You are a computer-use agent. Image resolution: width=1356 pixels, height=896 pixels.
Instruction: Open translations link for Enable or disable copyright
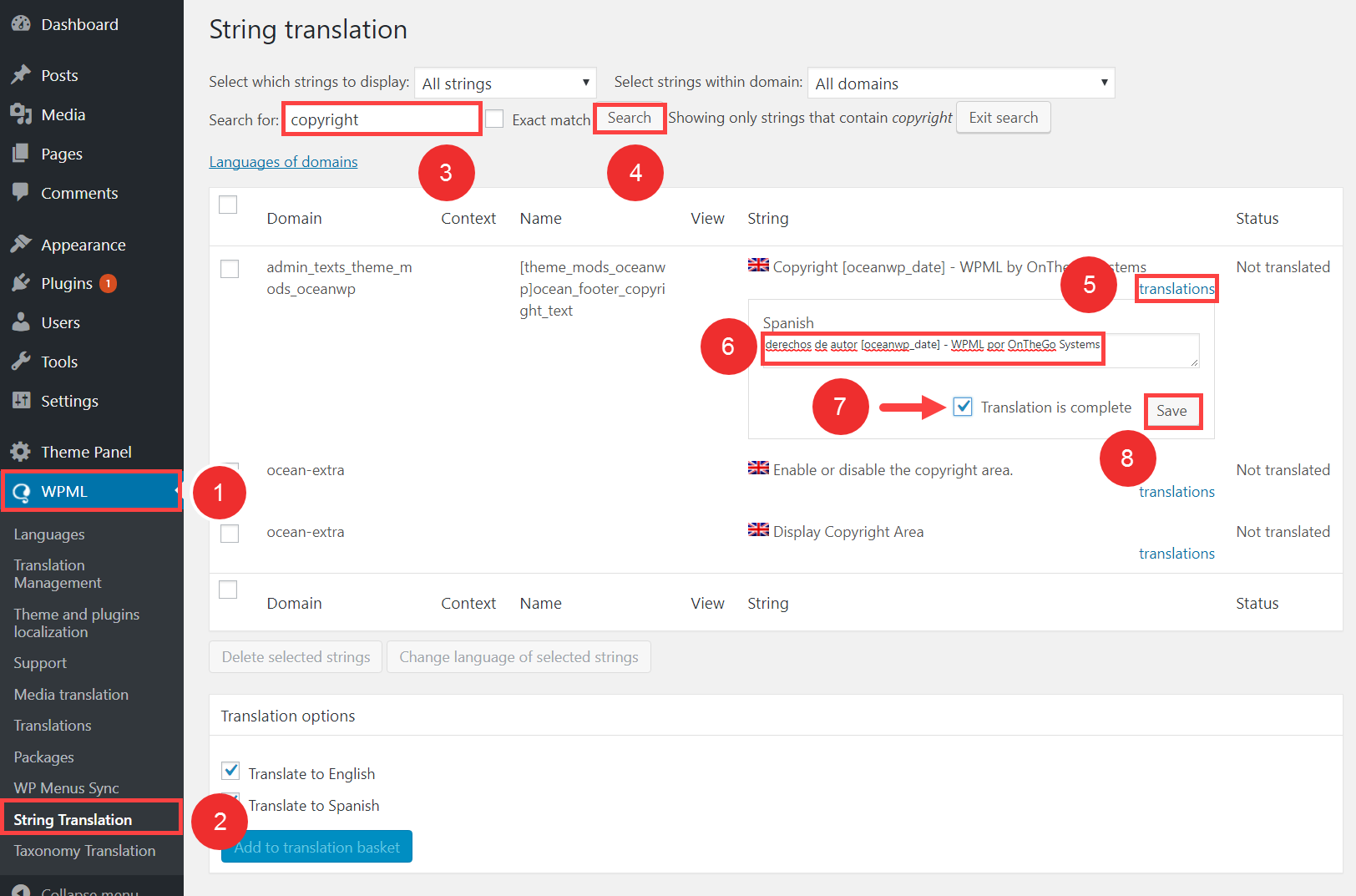(x=1176, y=492)
